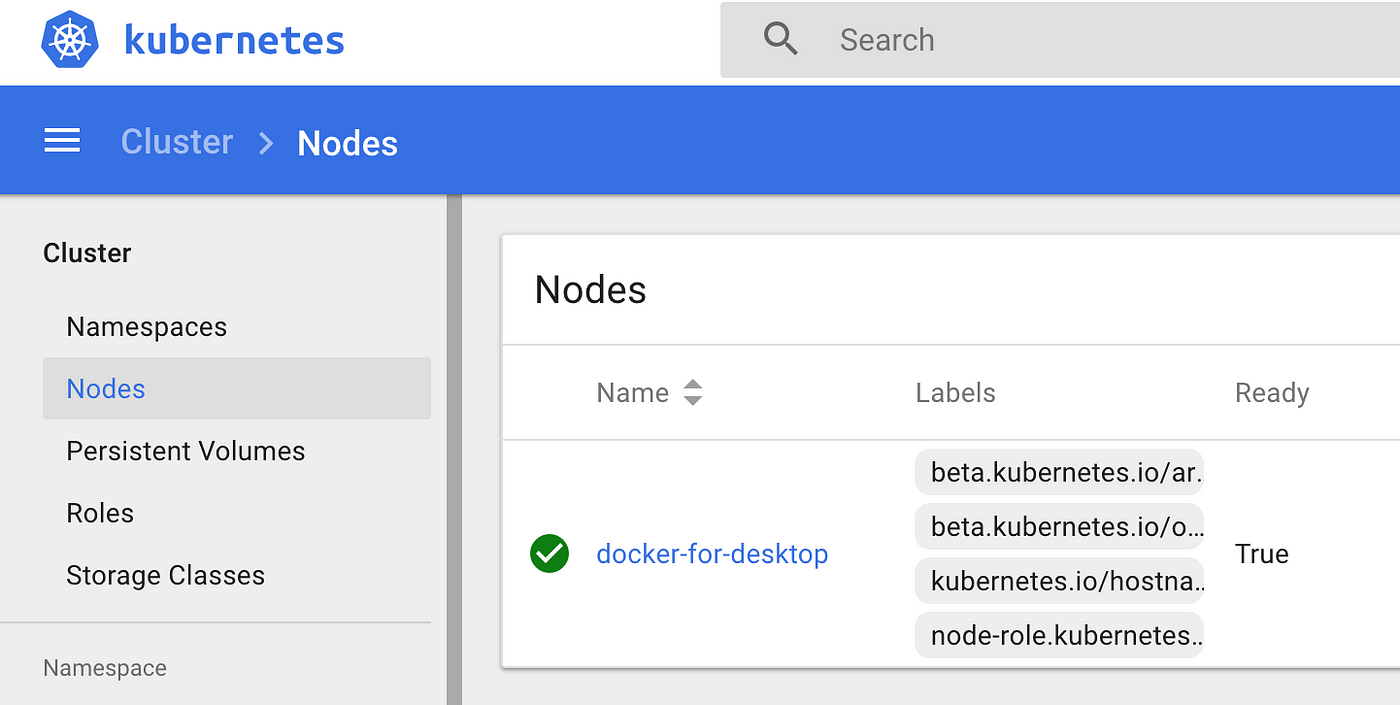The width and height of the screenshot is (1400, 705).
Task: Click the kubernetes wordmark text
Action: tap(234, 41)
